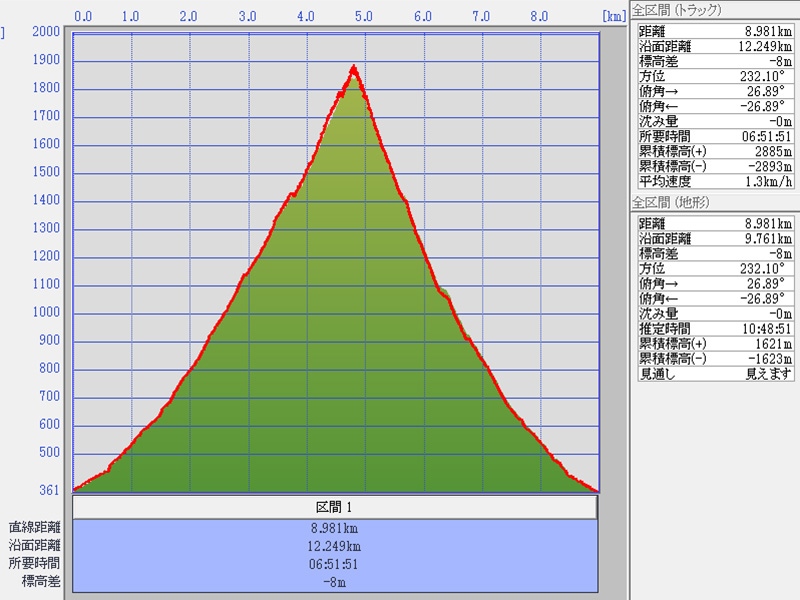The width and height of the screenshot is (800, 600).
Task: Click the summit peak of the elevation profile
Action: coord(353,69)
